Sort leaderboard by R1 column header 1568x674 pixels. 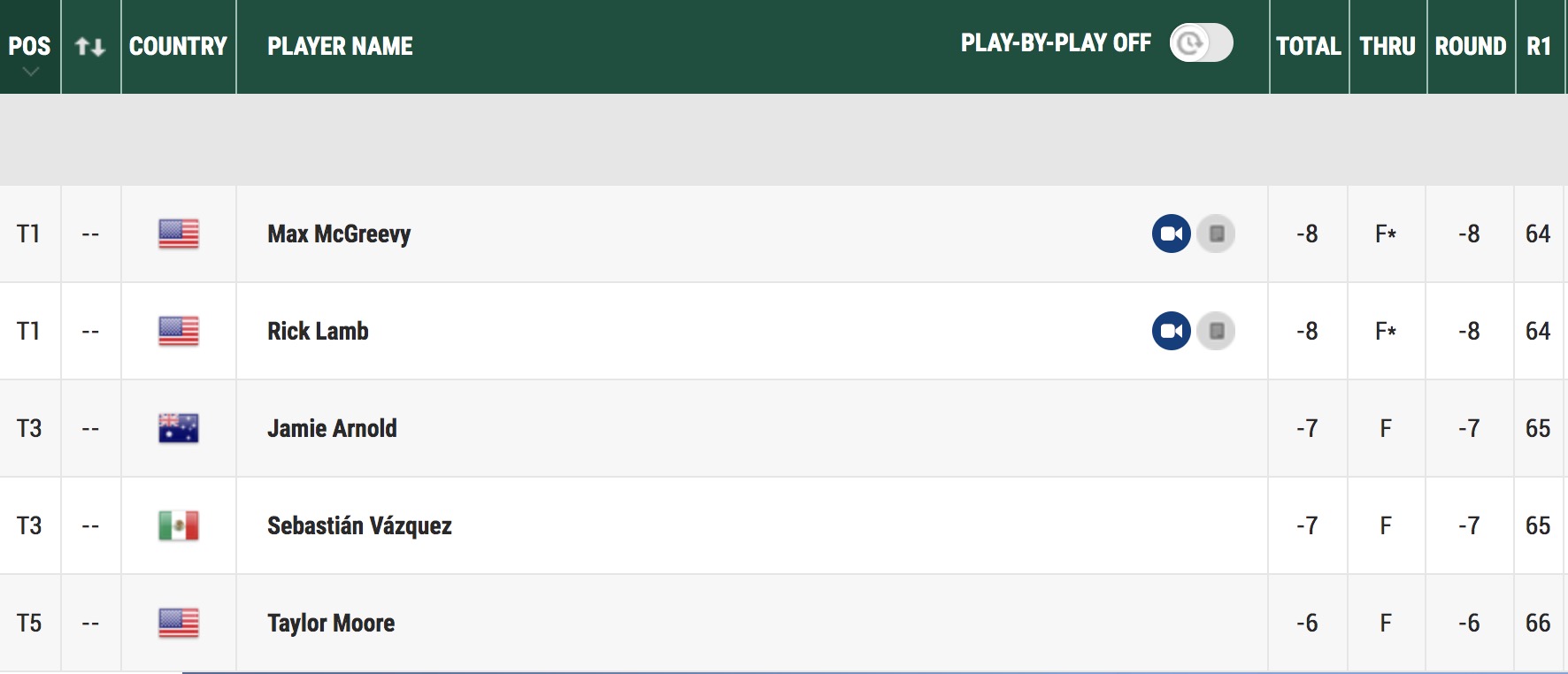tap(1539, 46)
